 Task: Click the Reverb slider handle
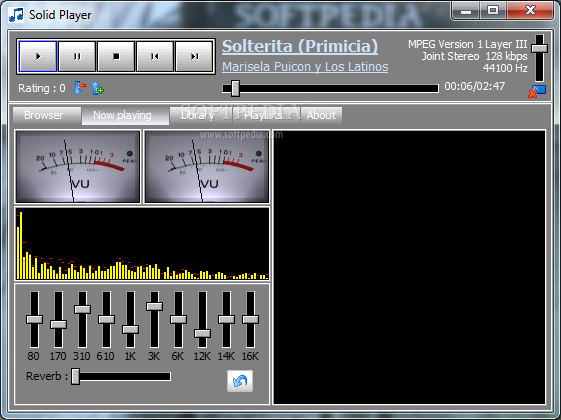(x=75, y=377)
